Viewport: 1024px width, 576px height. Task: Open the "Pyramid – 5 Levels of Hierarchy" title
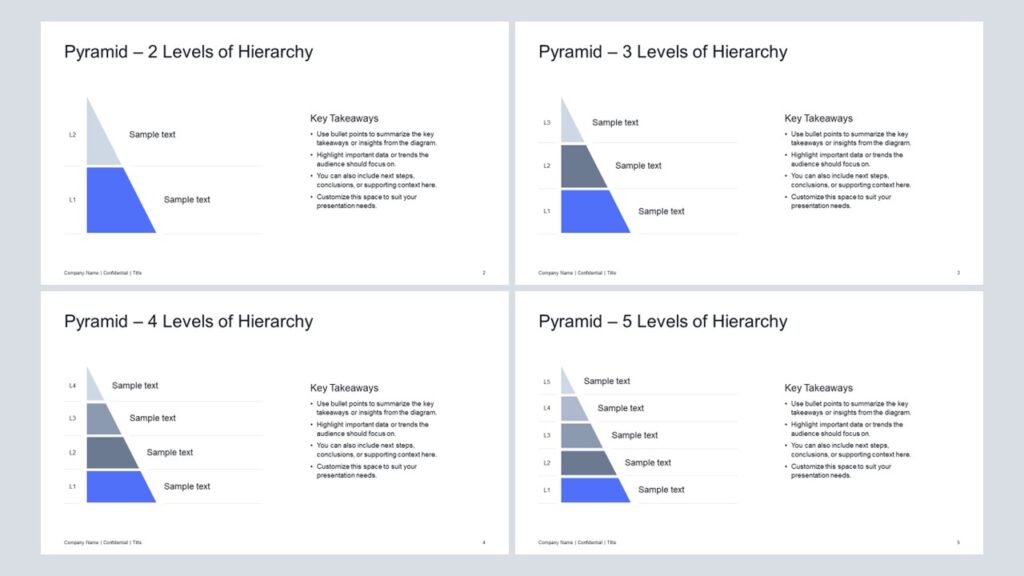[662, 322]
